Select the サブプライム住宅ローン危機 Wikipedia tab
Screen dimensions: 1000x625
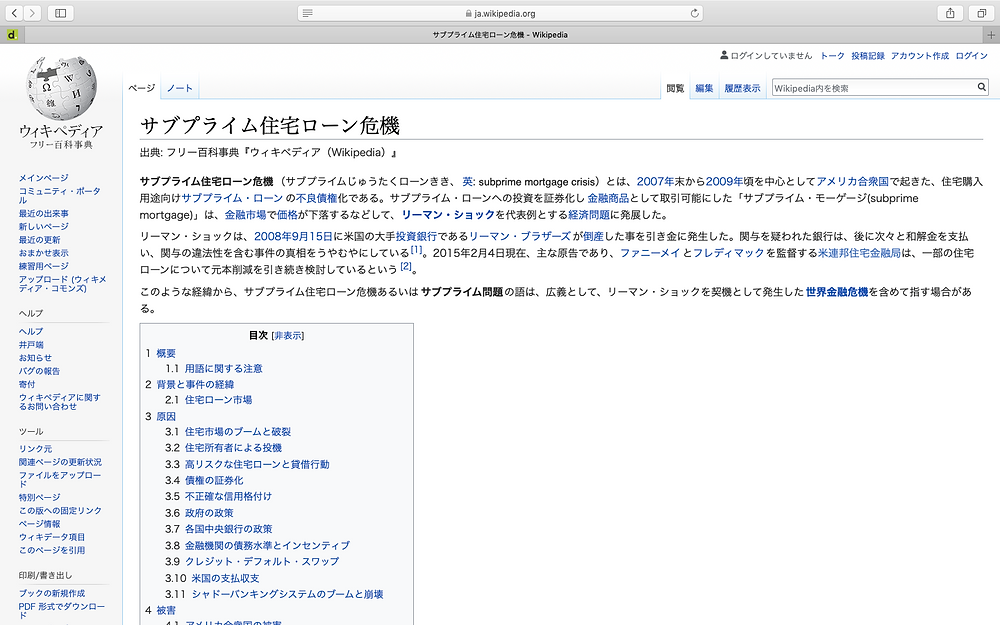(x=500, y=35)
